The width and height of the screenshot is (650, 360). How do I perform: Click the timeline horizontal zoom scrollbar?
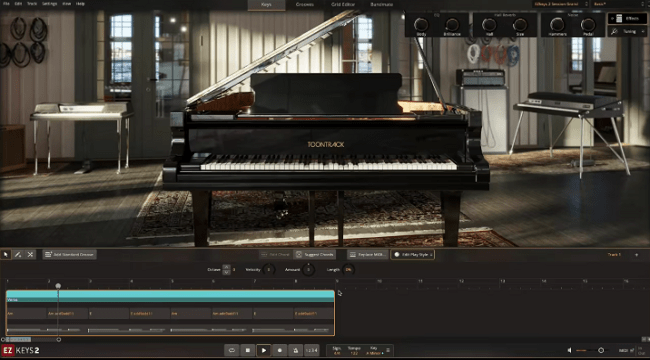[30, 340]
